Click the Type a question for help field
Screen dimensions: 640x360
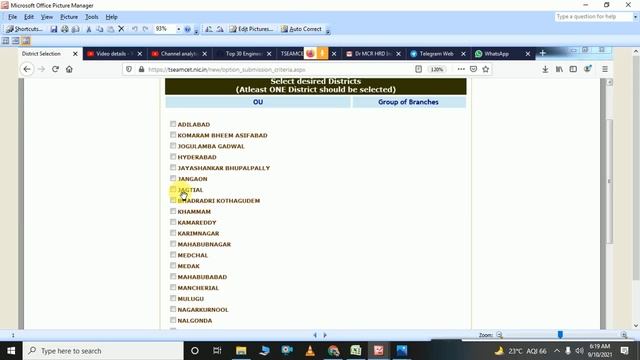593,17
